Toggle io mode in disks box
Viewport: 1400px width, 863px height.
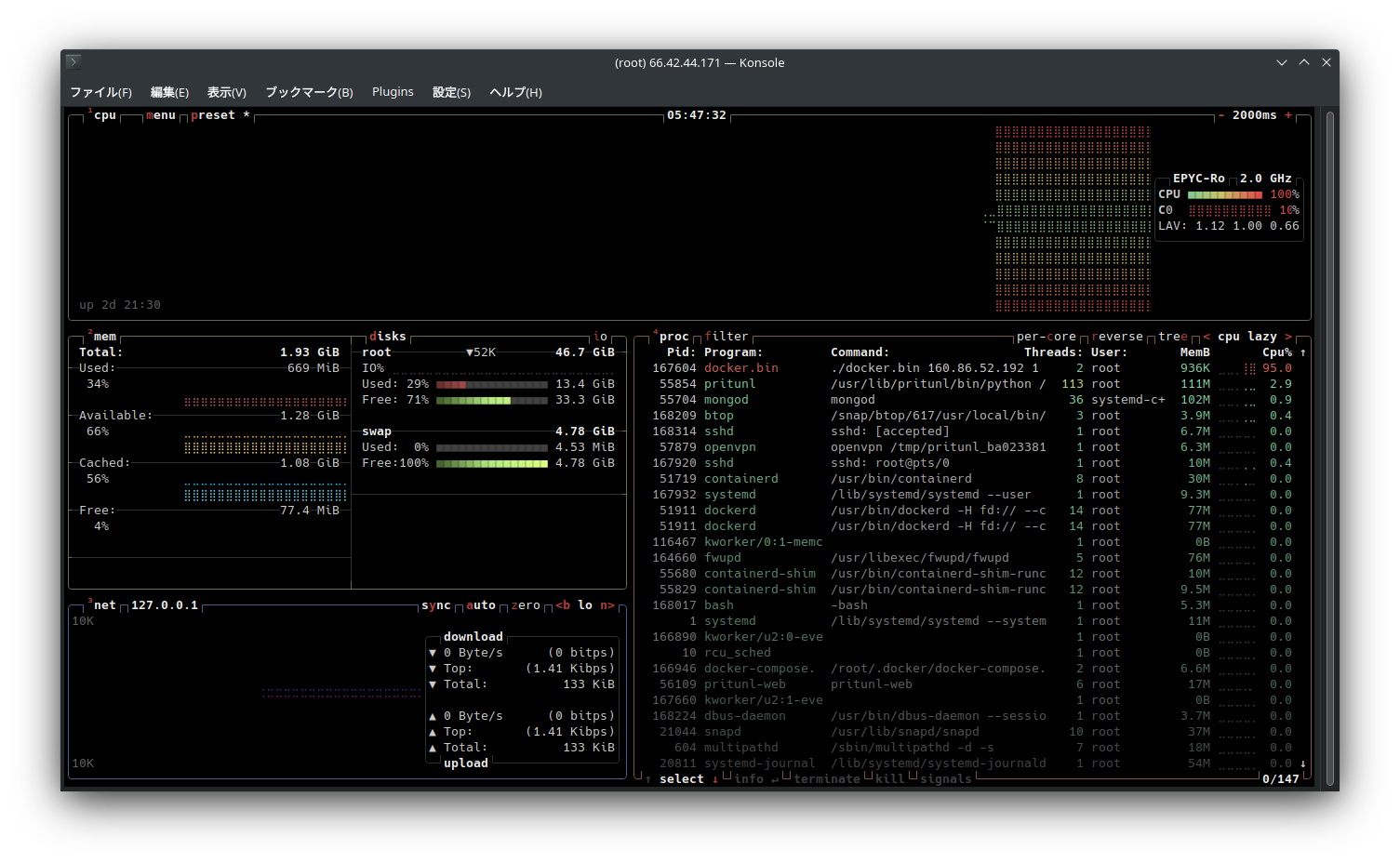tap(600, 337)
